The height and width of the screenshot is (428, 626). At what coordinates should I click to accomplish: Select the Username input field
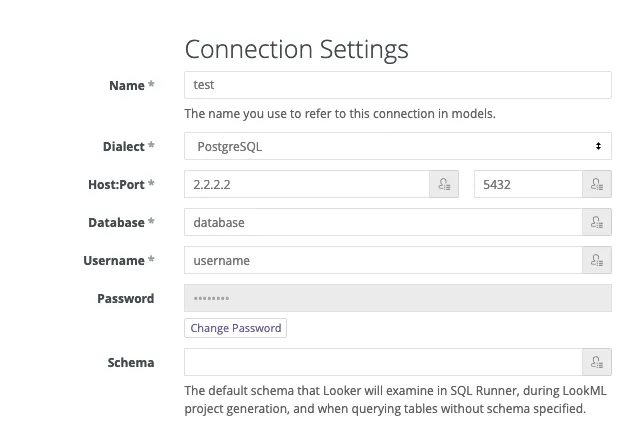[x=383, y=260]
